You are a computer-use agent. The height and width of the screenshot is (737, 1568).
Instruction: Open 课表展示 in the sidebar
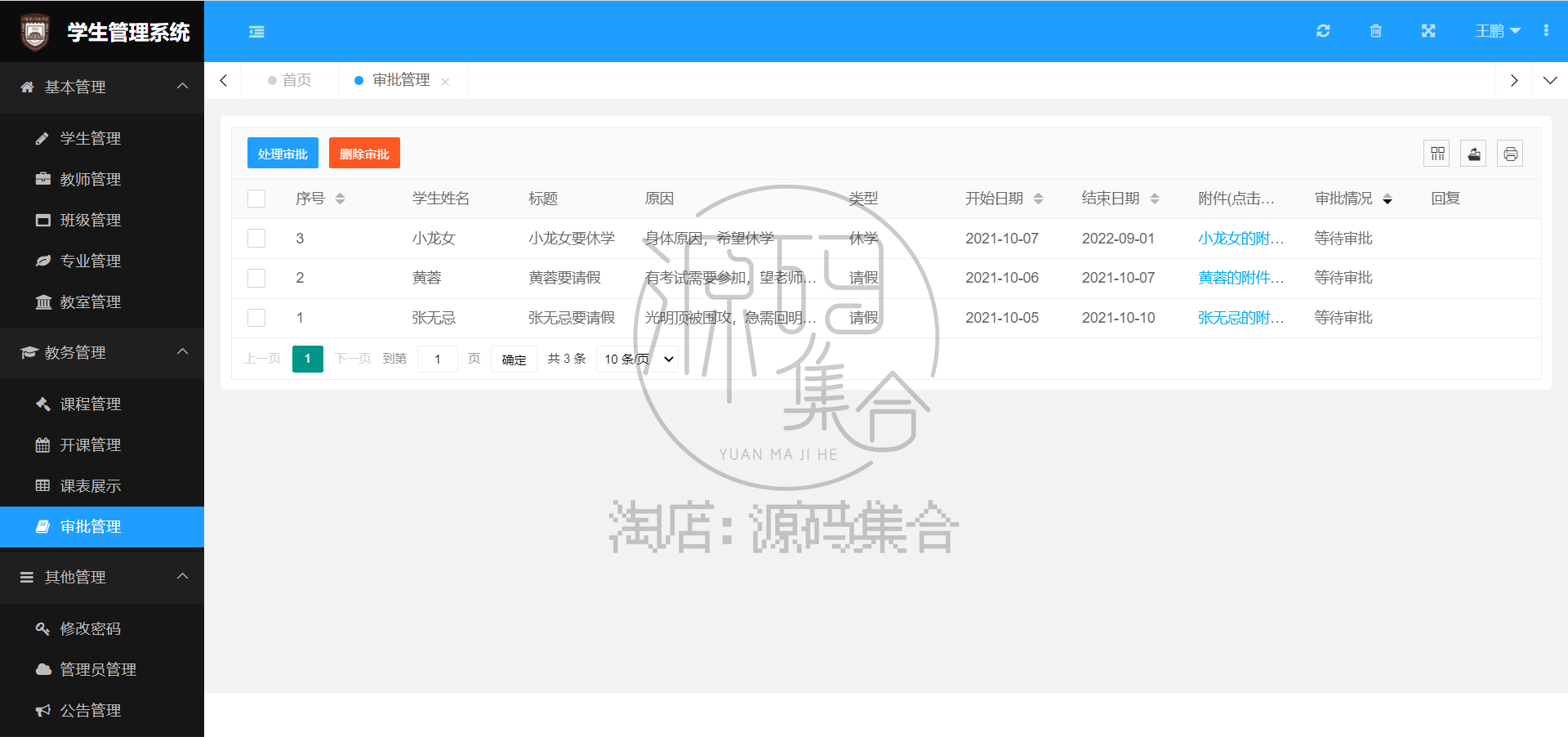click(102, 485)
